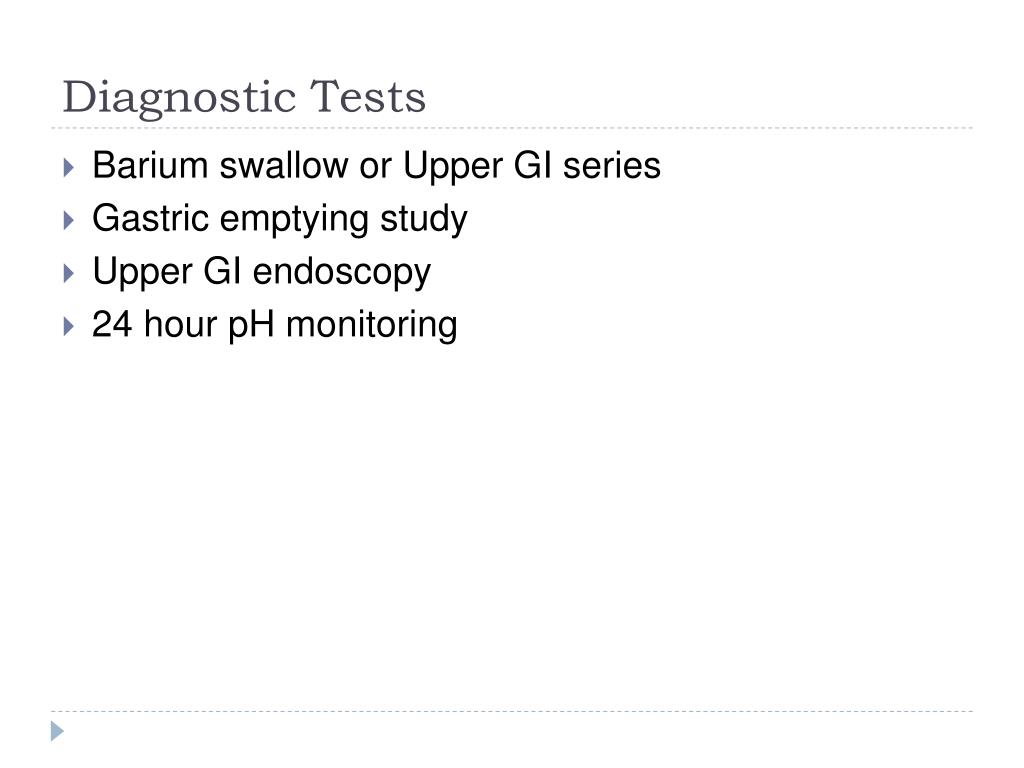
Task: Select the word Barium in first bullet
Action: (x=150, y=165)
